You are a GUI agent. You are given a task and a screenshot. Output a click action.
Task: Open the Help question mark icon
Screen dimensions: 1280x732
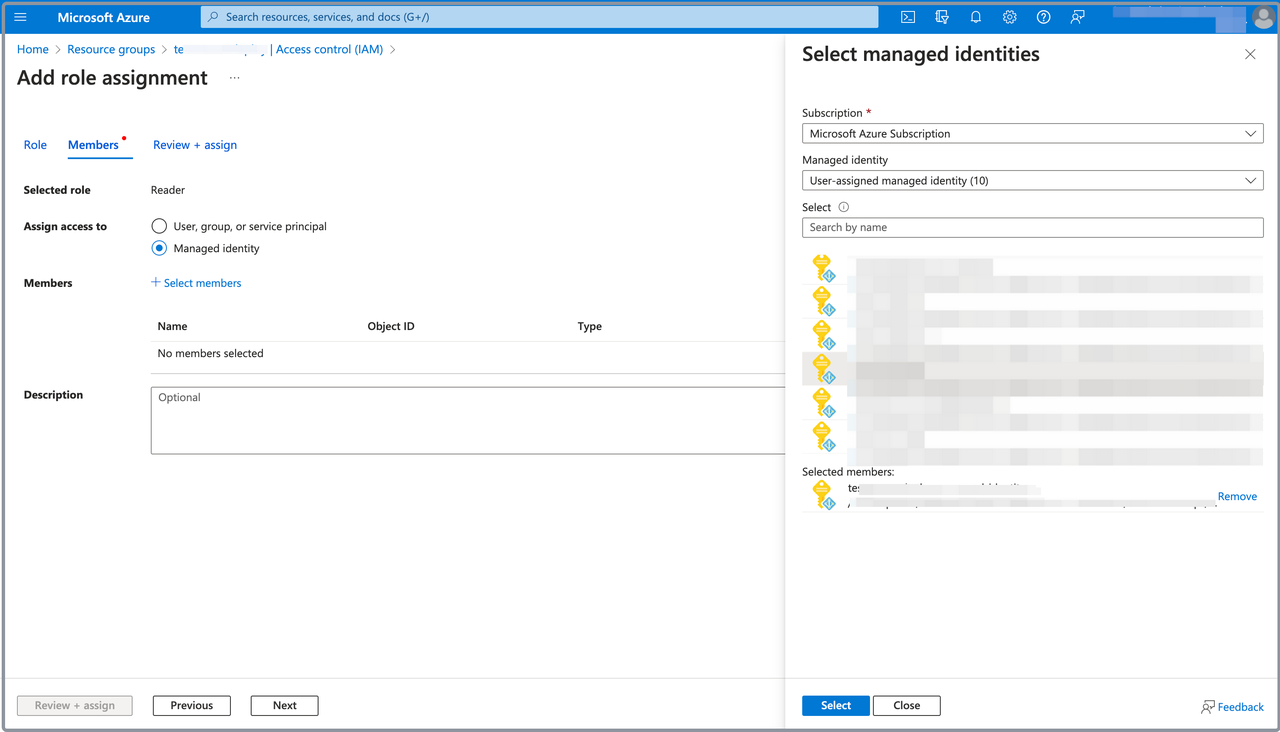1043,17
